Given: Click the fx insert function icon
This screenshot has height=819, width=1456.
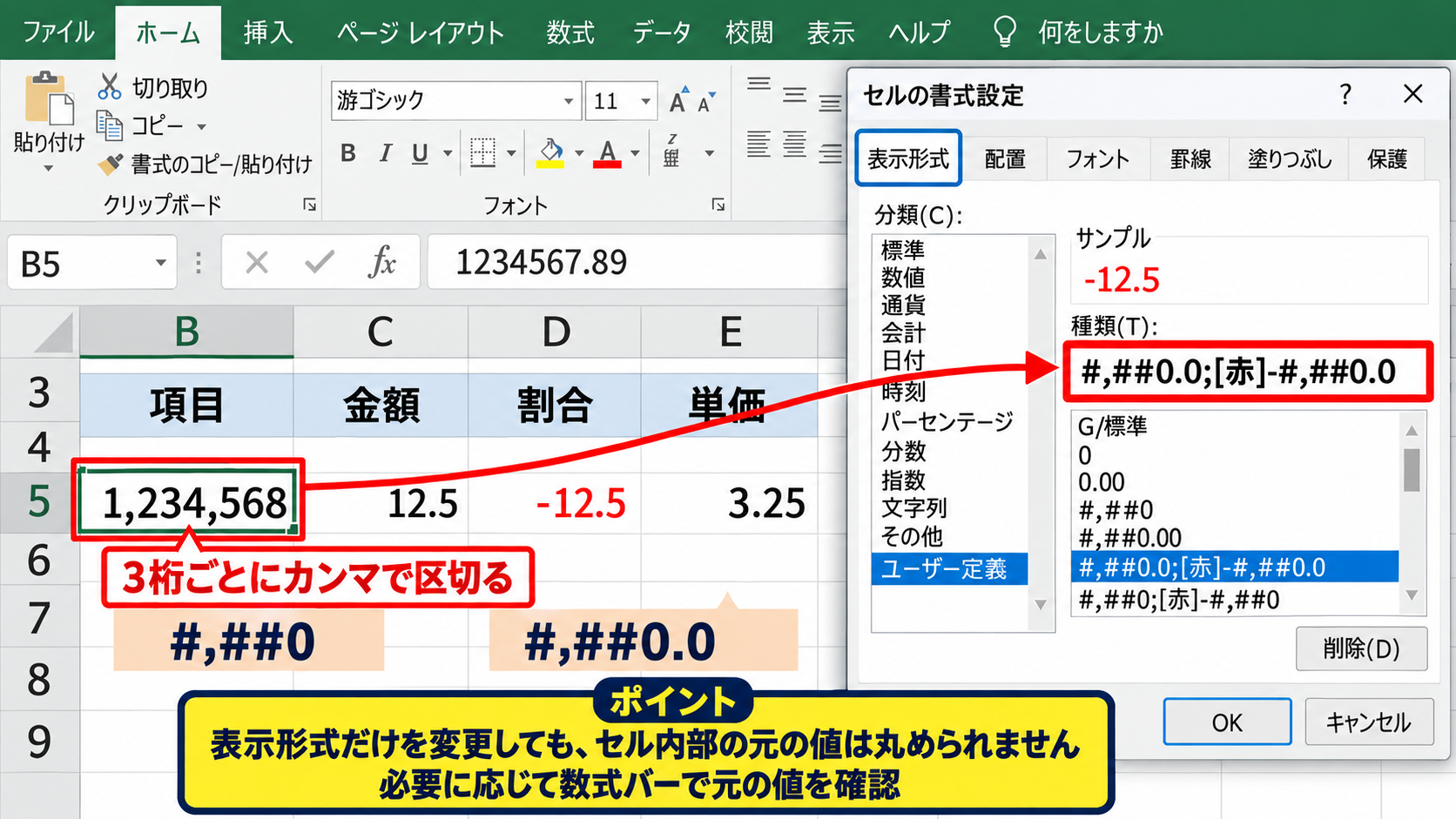Looking at the screenshot, I should 382,261.
